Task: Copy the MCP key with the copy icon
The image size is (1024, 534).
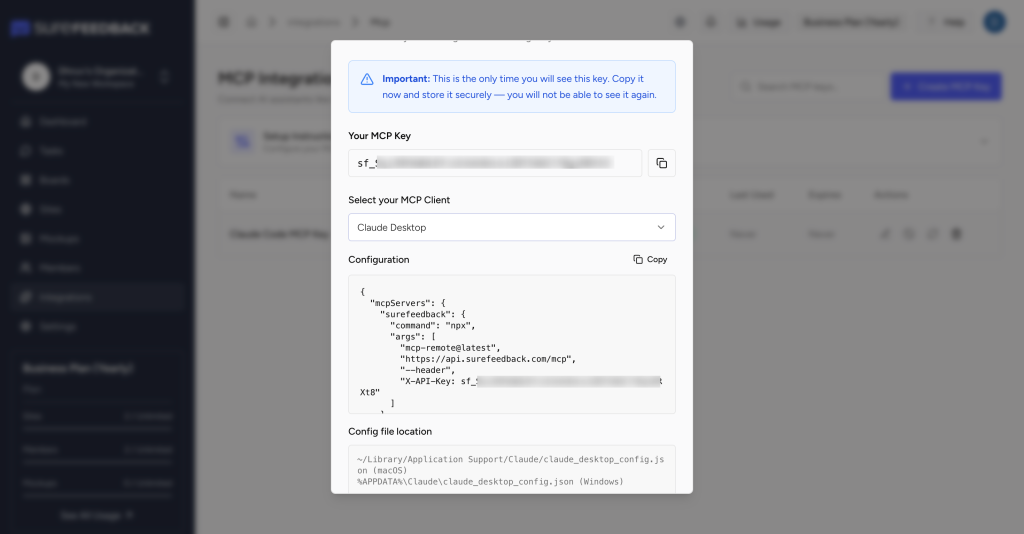Action: tap(662, 163)
